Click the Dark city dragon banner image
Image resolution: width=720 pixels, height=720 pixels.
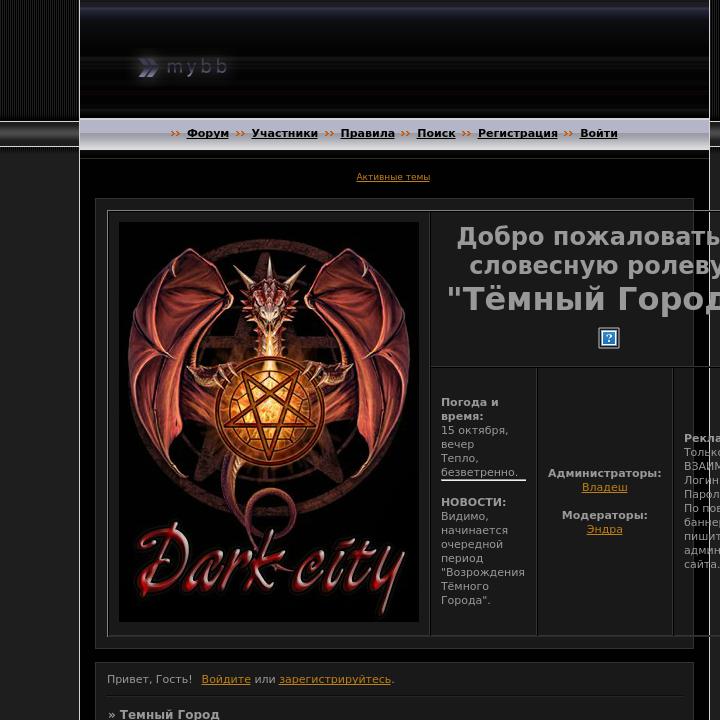[269, 422]
